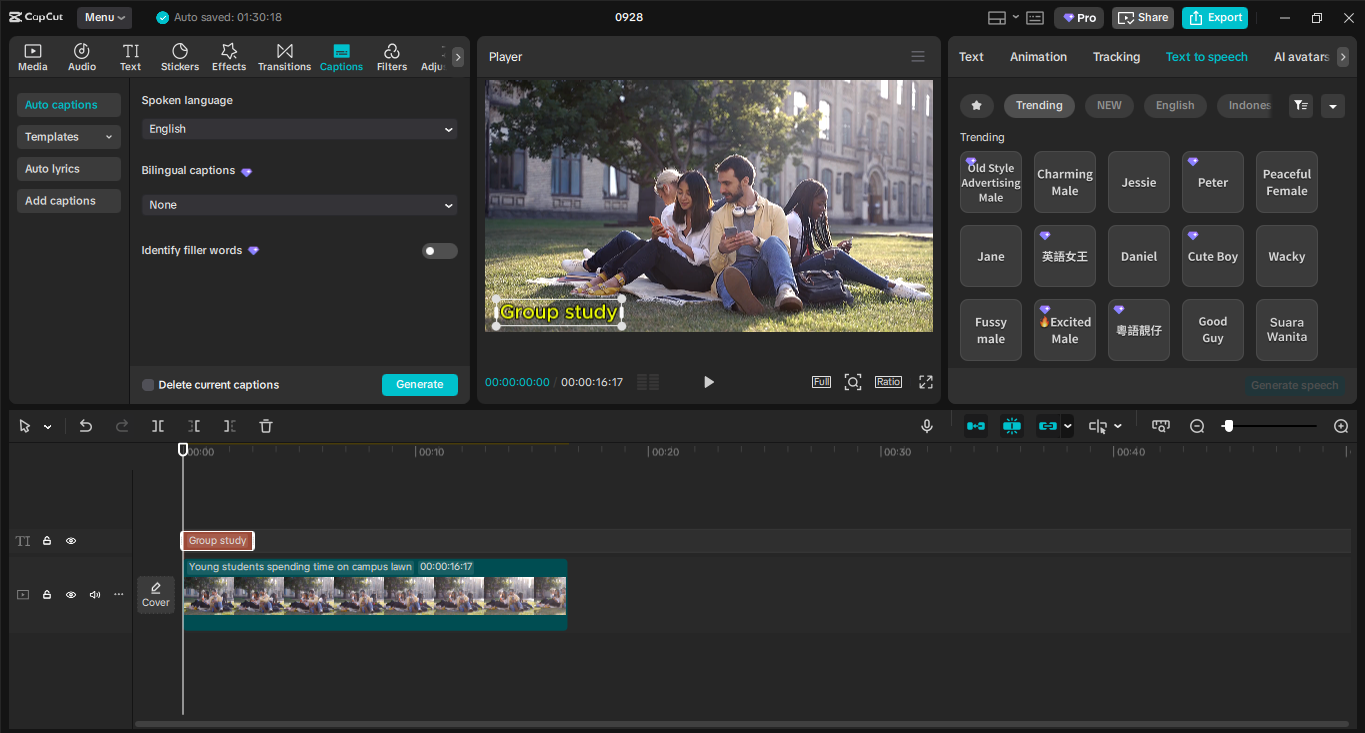Screen dimensions: 1365x733
Task: Open the Text to speech tab
Action: 1206,57
